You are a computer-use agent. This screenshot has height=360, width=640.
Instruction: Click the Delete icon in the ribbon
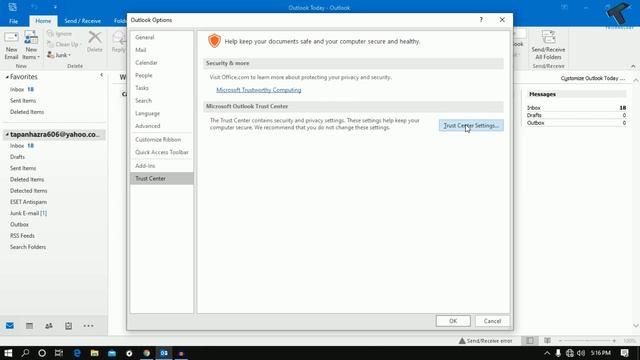pyautogui.click(x=95, y=42)
